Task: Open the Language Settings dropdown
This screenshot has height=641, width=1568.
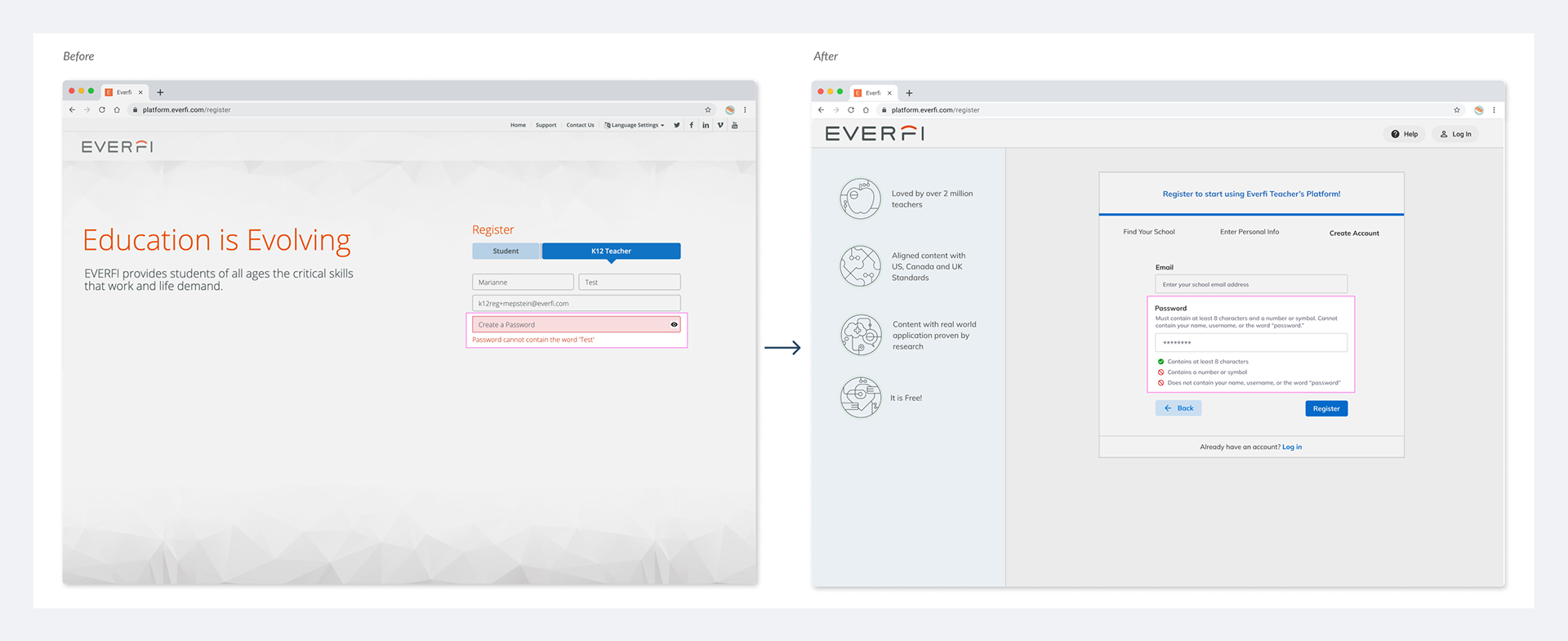Action: (x=635, y=125)
